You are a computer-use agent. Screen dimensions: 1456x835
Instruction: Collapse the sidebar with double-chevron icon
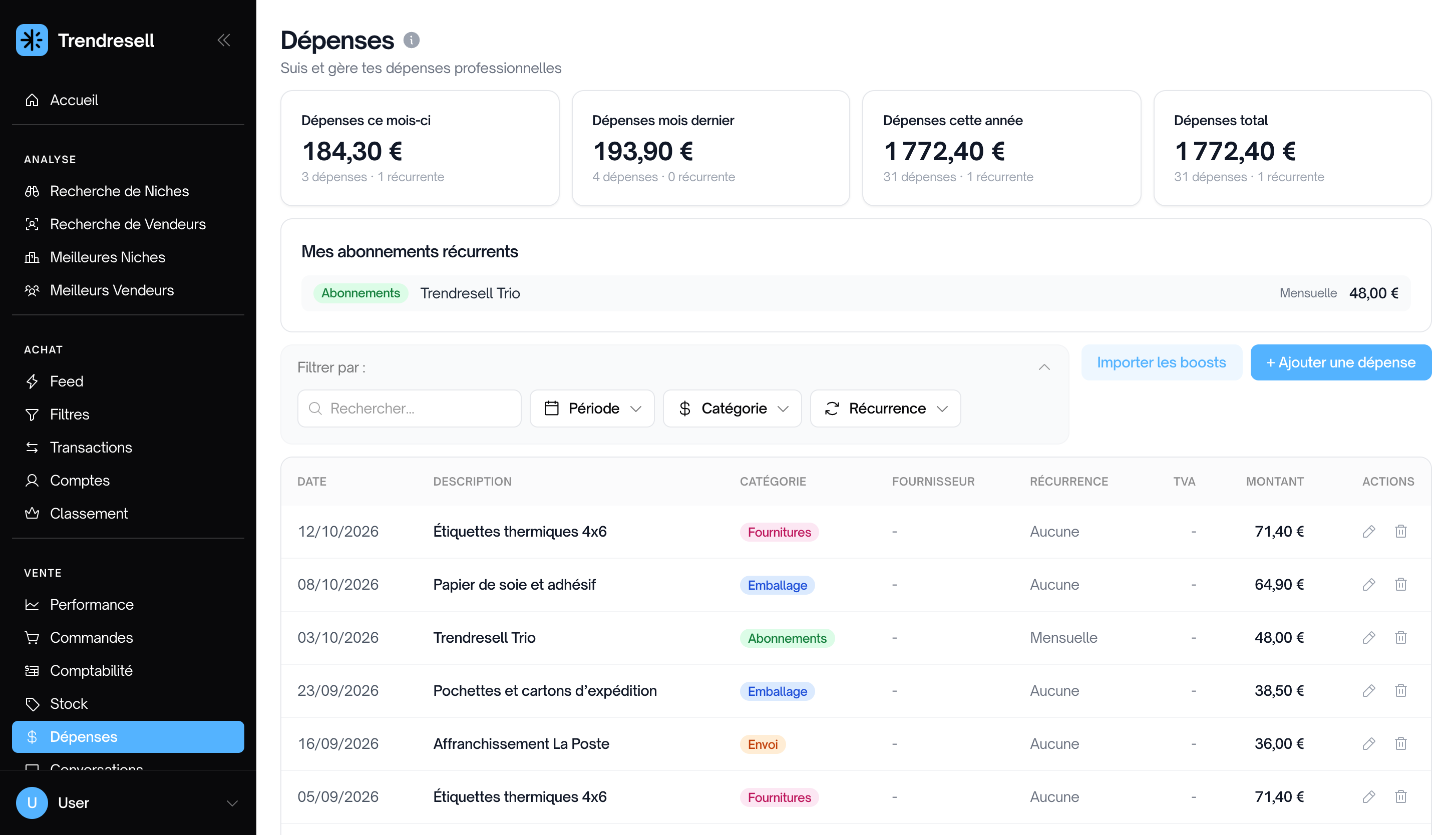[x=224, y=40]
